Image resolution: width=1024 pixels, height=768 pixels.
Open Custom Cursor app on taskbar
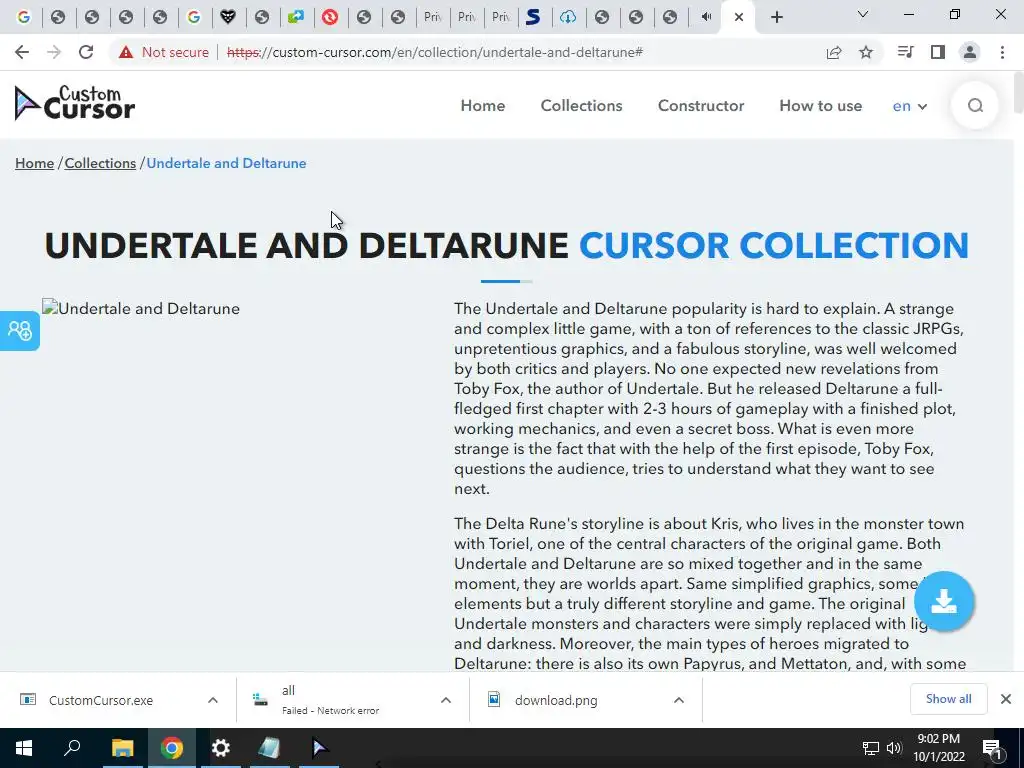coord(319,748)
